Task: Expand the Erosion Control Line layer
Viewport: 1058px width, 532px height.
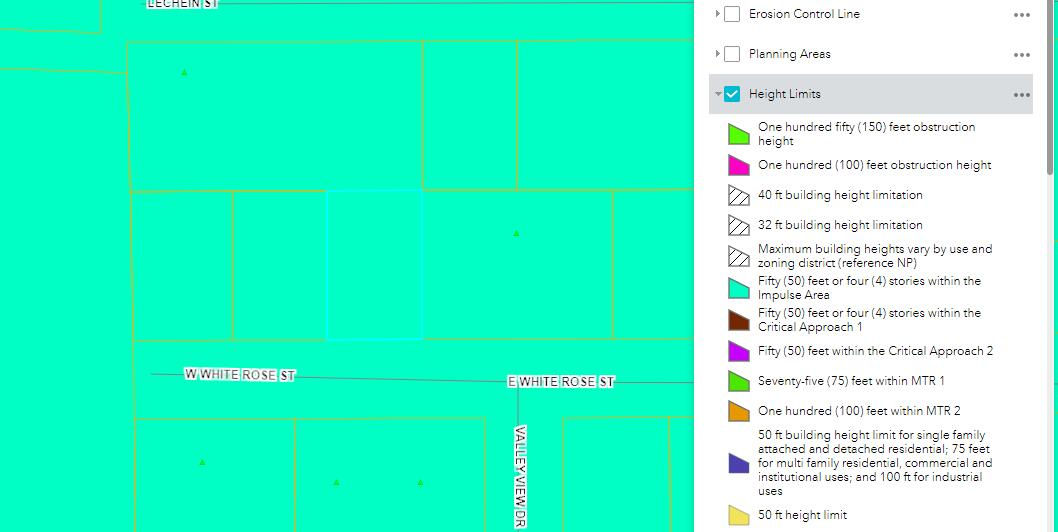Action: tap(717, 14)
